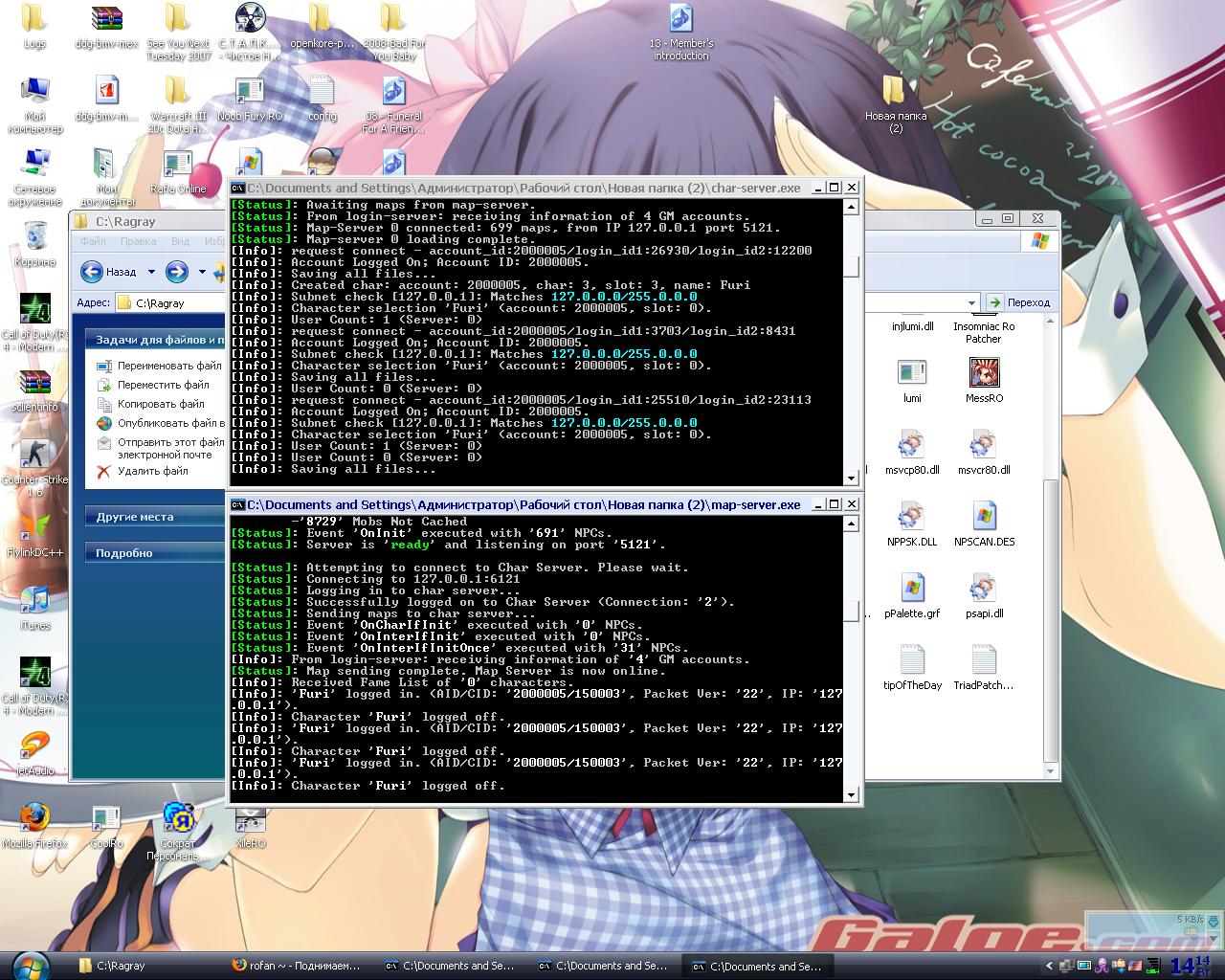Launch jetAudio from desktop
The width and height of the screenshot is (1225, 980).
click(x=35, y=754)
